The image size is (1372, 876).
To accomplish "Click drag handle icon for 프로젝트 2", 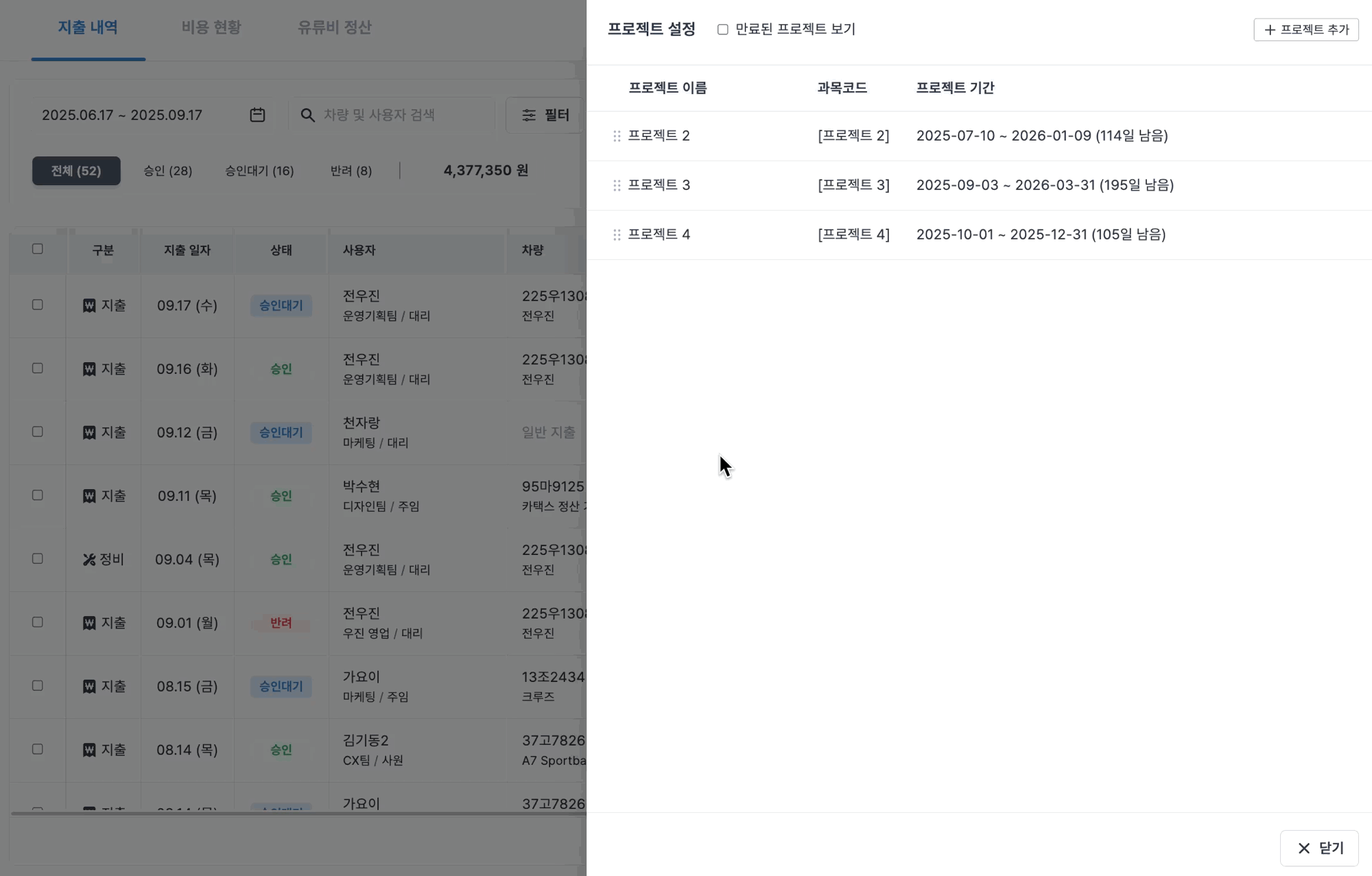I will (x=617, y=136).
